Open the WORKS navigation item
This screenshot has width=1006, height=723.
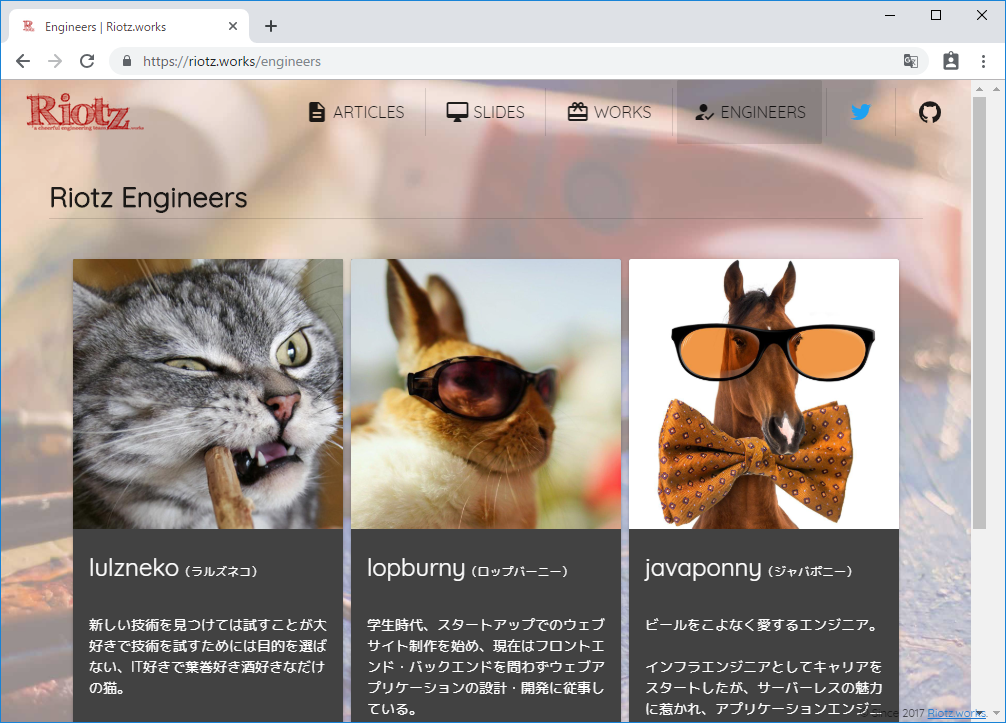point(610,112)
